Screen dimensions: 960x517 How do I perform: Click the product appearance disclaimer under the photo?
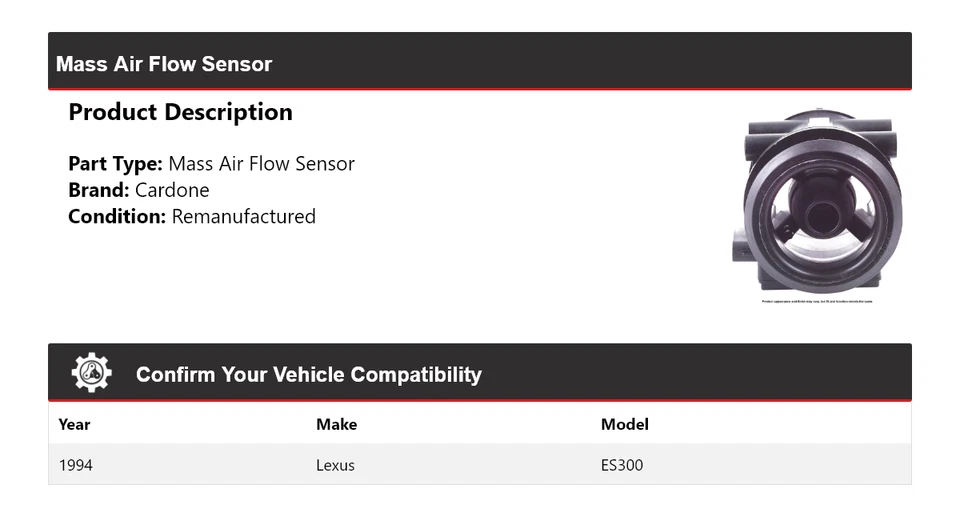tap(816, 301)
